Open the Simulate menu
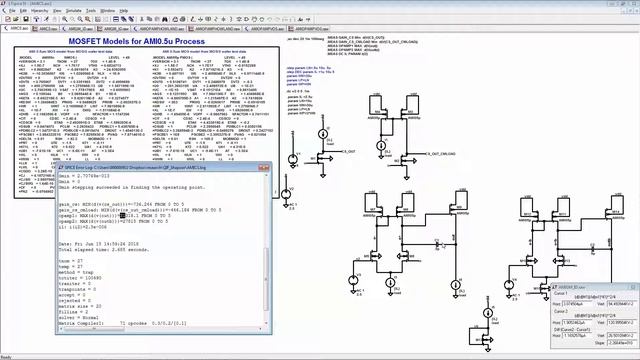 (74, 11)
